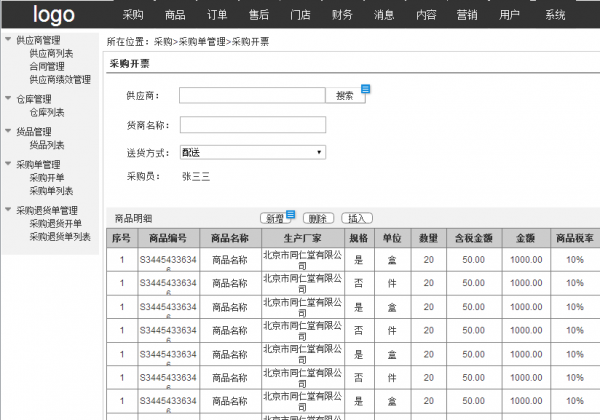
Task: Collapse the 采购退货单管理 tree section
Action: pyautogui.click(x=8, y=209)
